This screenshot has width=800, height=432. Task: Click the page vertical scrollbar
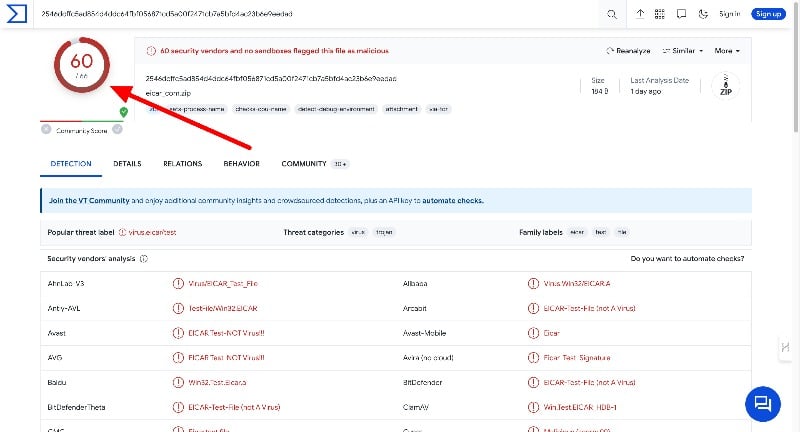tap(796, 66)
